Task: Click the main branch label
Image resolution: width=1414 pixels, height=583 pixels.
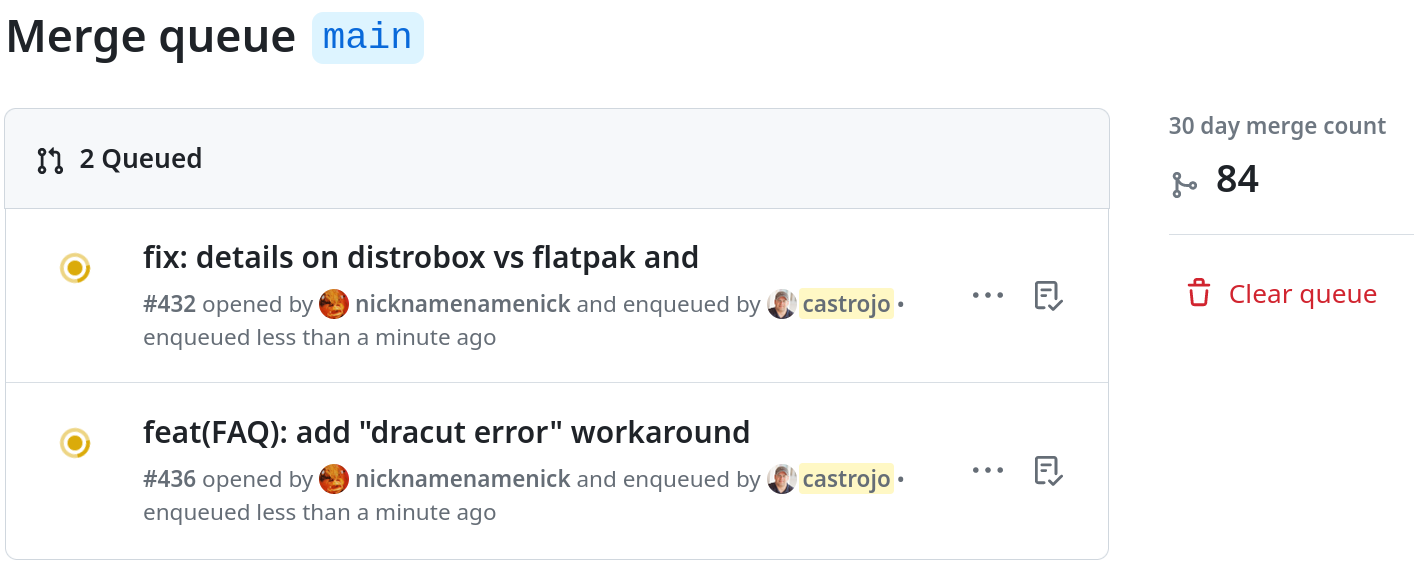Action: coord(367,38)
